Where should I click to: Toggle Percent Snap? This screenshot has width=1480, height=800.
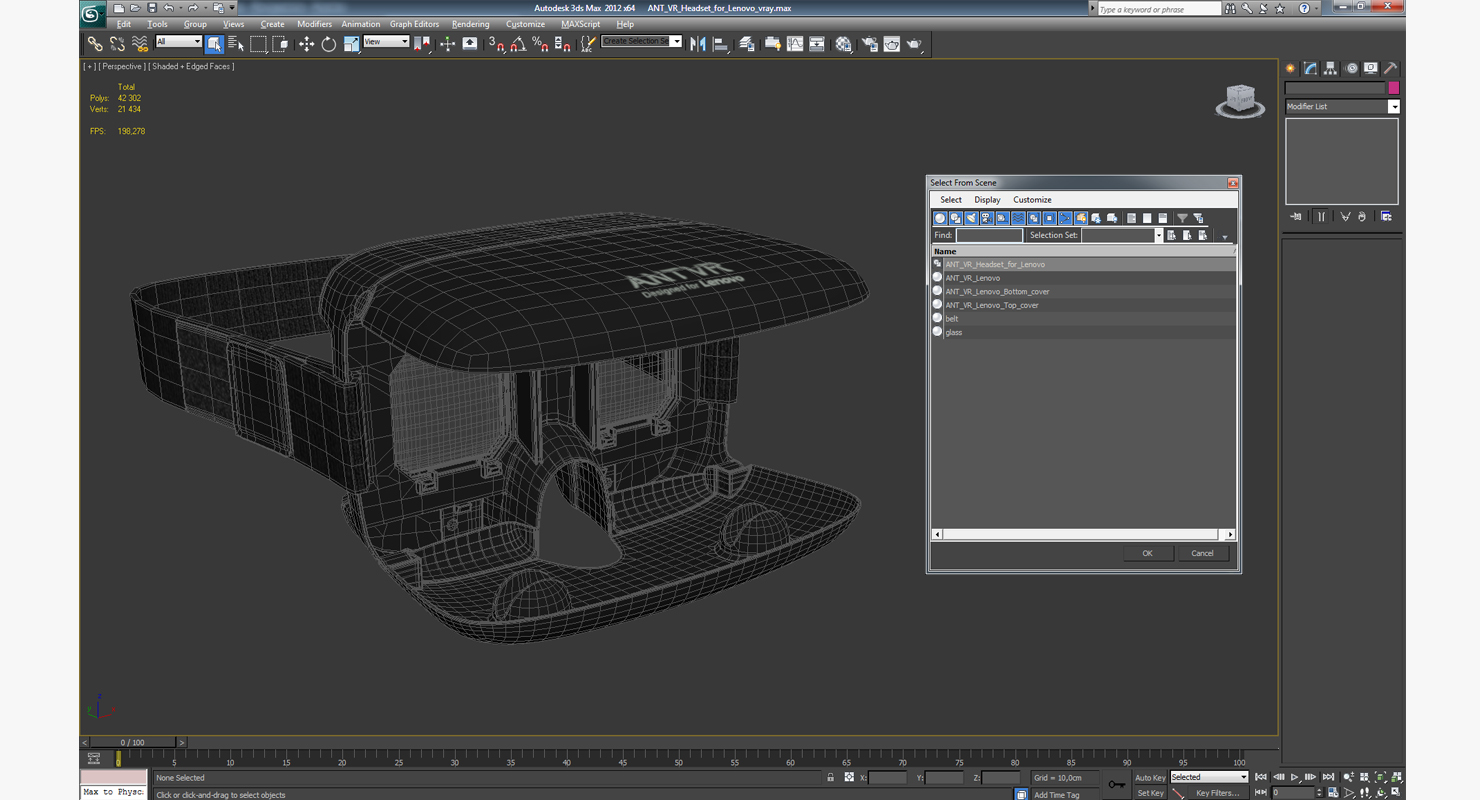[540, 44]
